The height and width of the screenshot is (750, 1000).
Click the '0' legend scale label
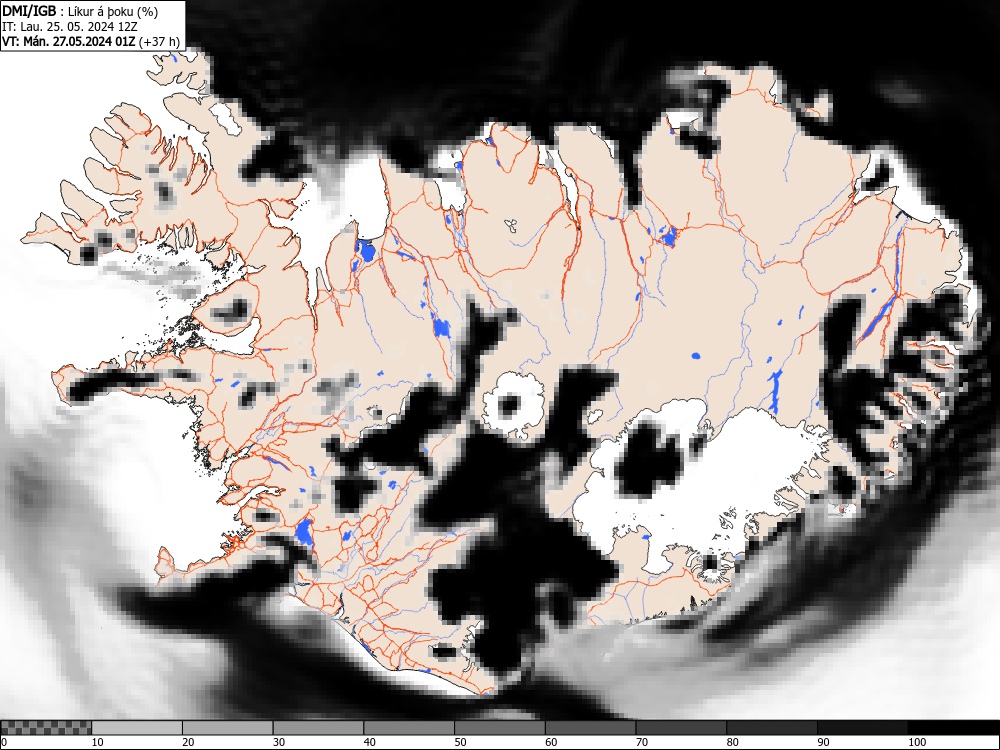click(4, 742)
